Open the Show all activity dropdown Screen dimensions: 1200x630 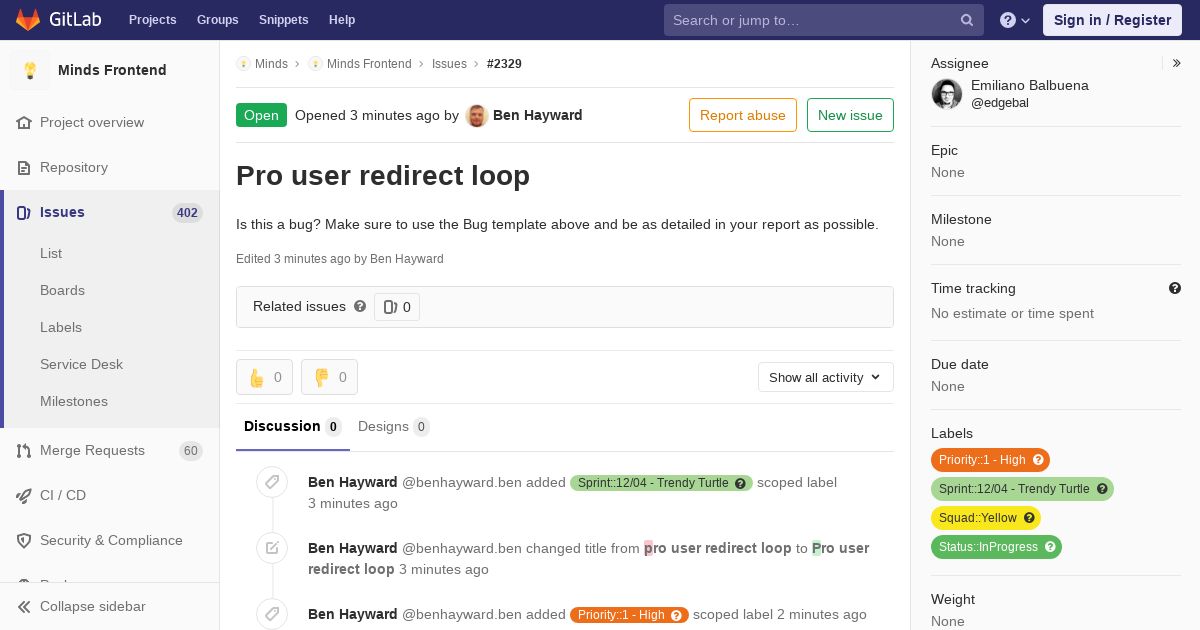(x=825, y=377)
